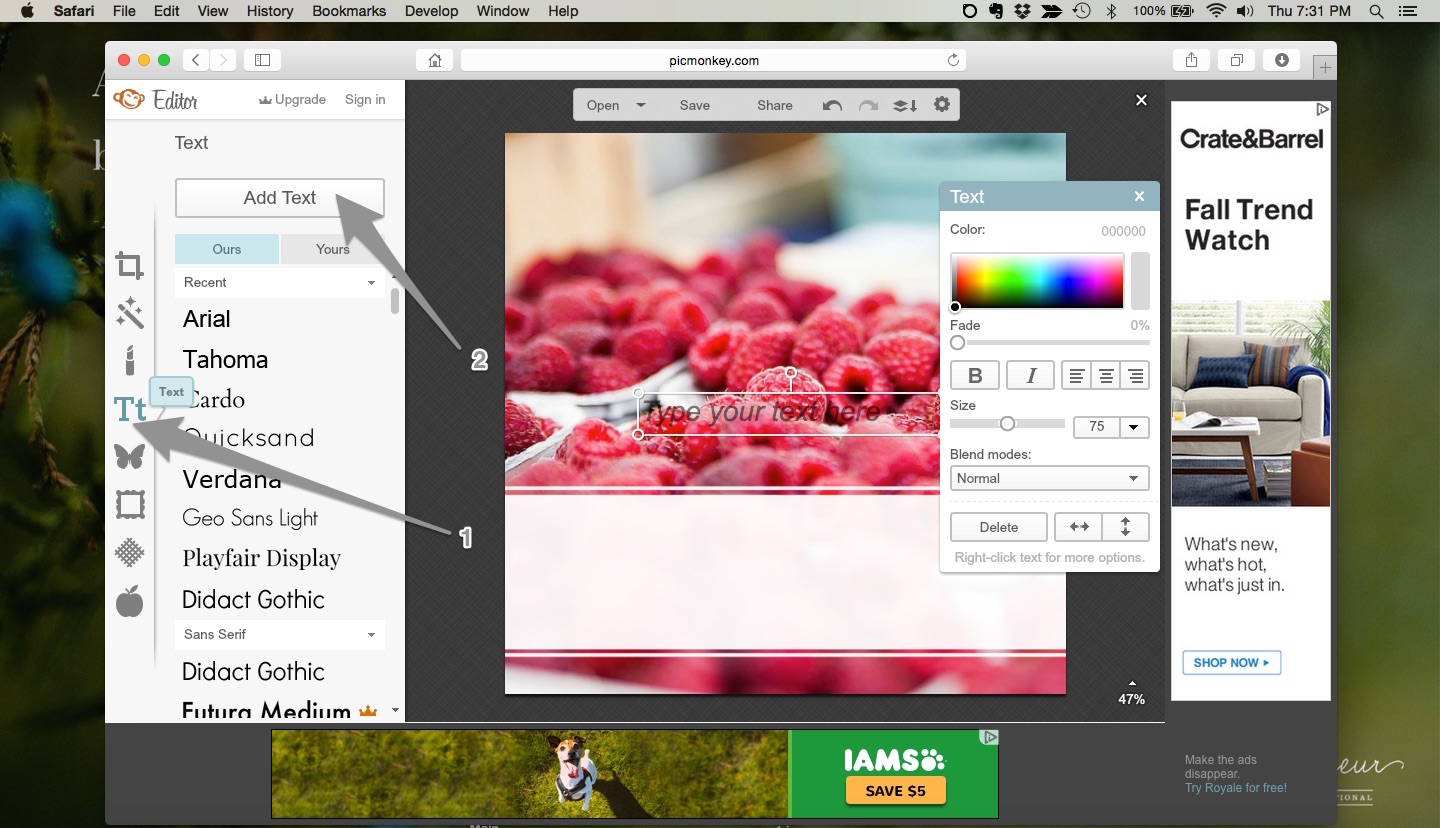This screenshot has width=1440, height=828.
Task: Click the layers flatten icon
Action: tap(905, 105)
